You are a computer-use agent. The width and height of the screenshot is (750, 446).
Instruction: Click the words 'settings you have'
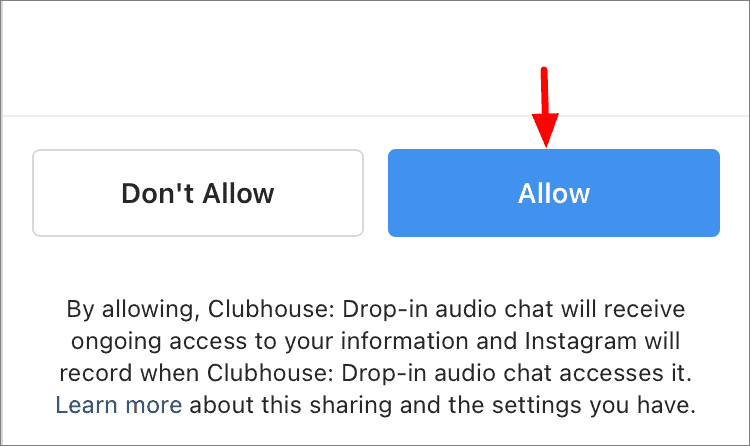(594, 405)
